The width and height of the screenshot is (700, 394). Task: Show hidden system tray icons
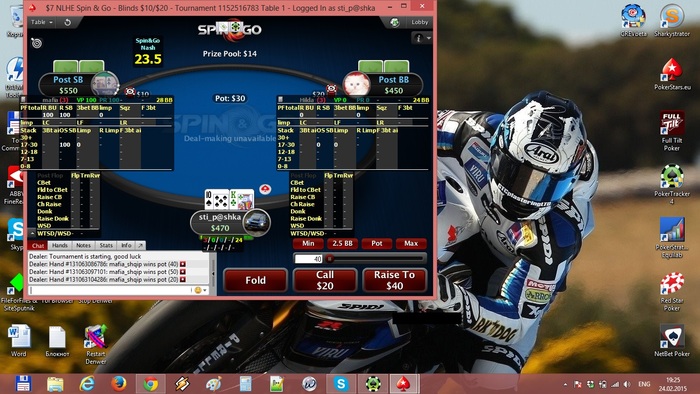565,384
